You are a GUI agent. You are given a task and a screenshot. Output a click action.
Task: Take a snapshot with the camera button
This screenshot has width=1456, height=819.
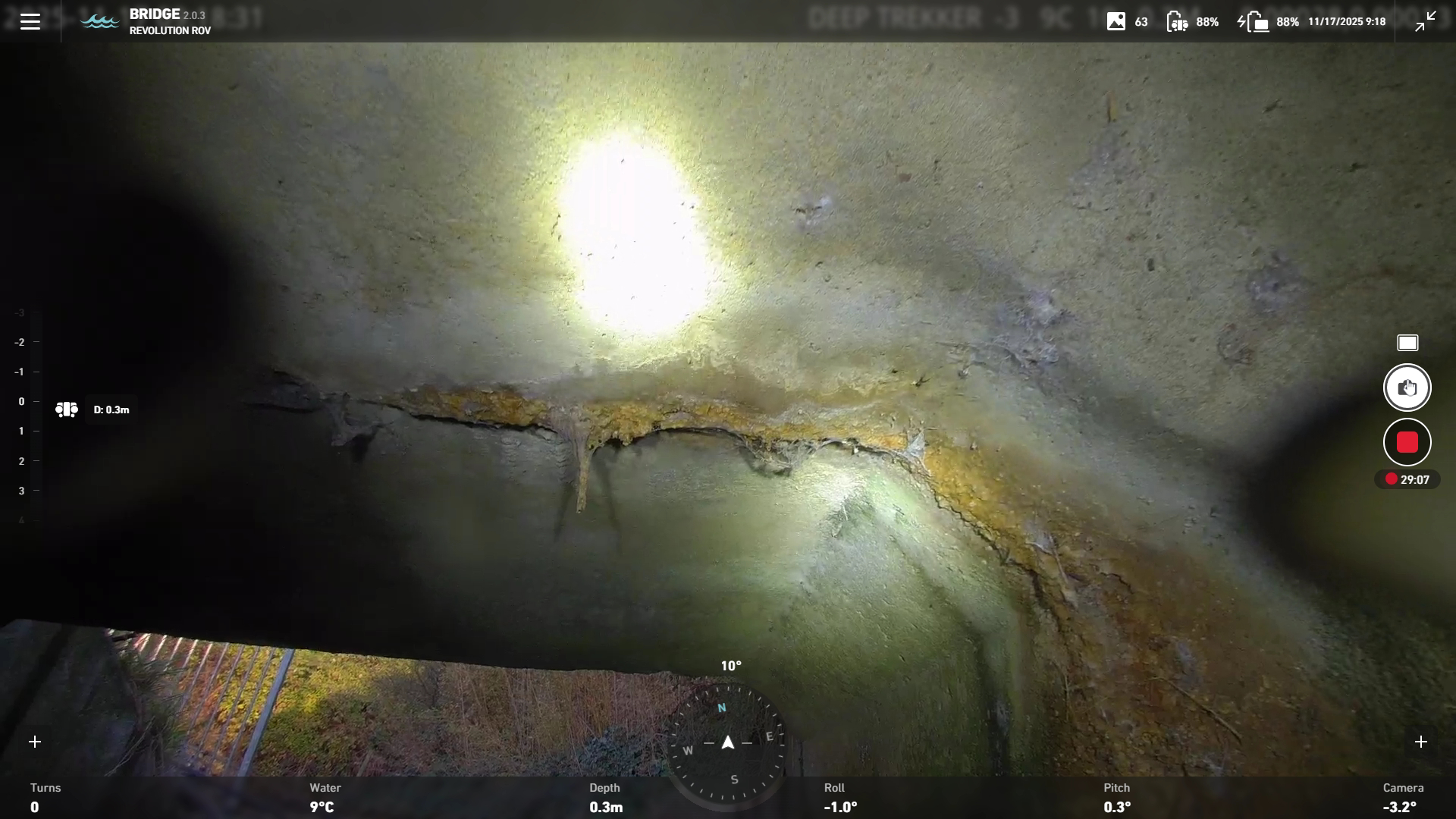click(x=1407, y=388)
